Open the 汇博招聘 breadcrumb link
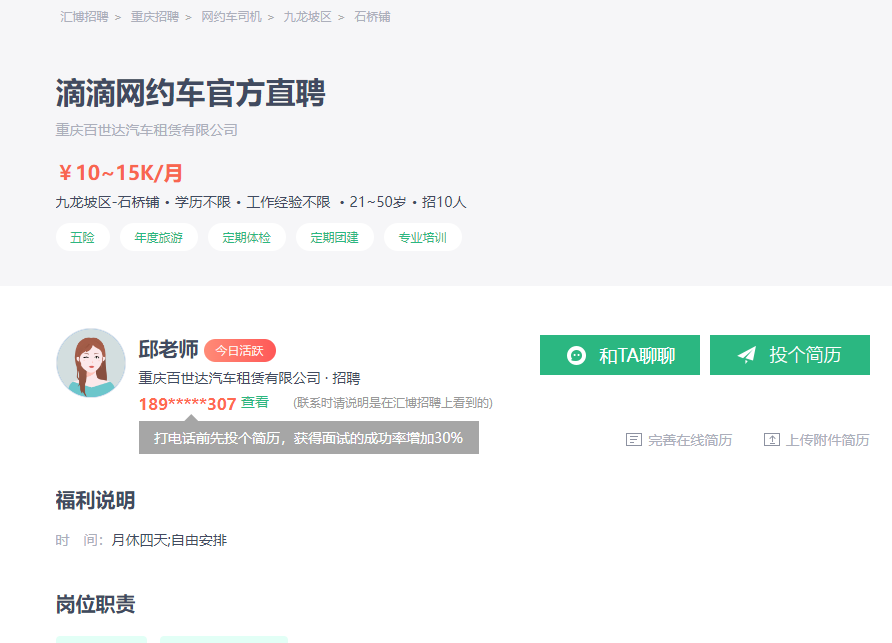The height and width of the screenshot is (643, 892). (84, 17)
